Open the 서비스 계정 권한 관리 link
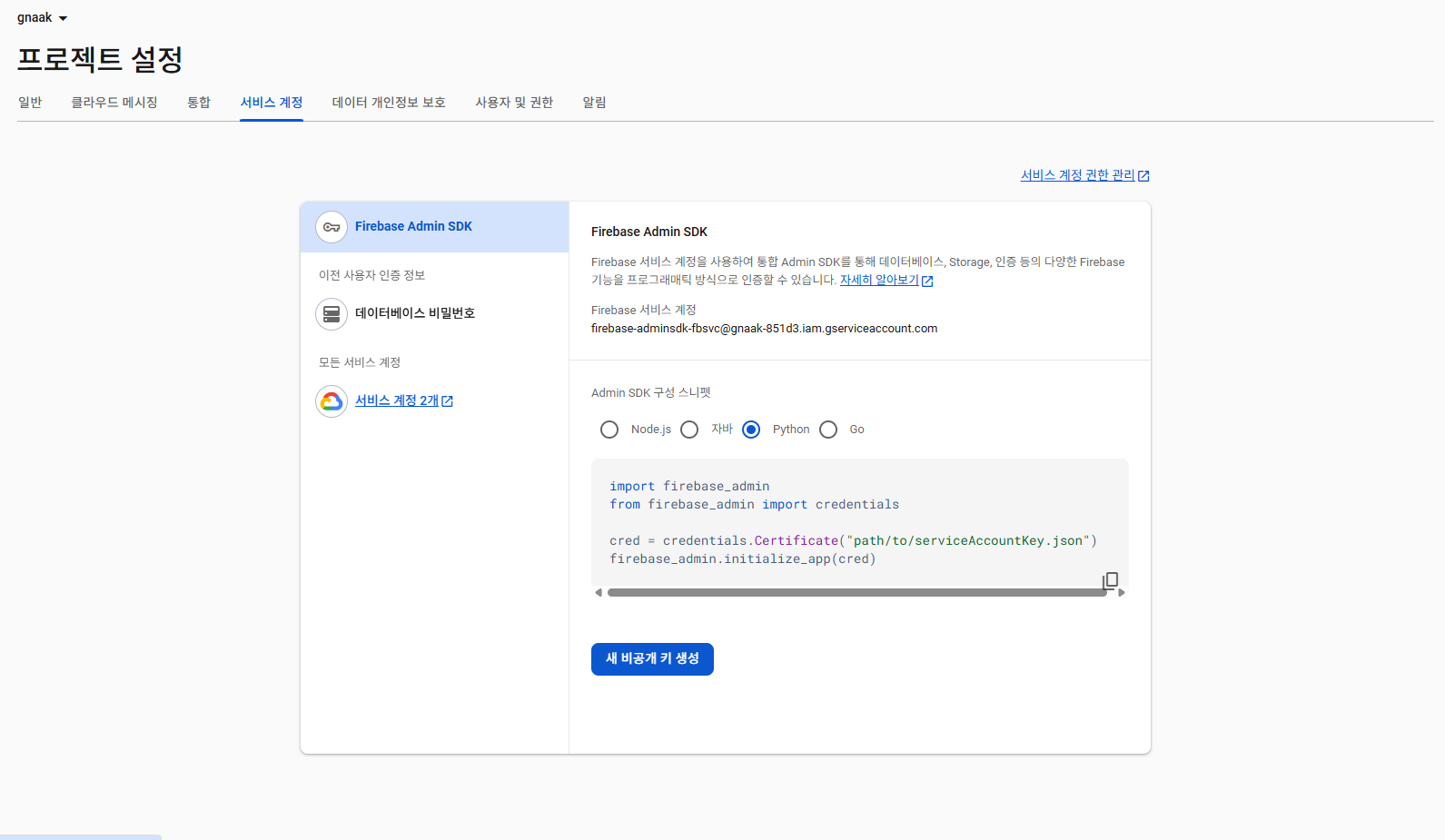This screenshot has width=1445, height=840. point(1077,175)
